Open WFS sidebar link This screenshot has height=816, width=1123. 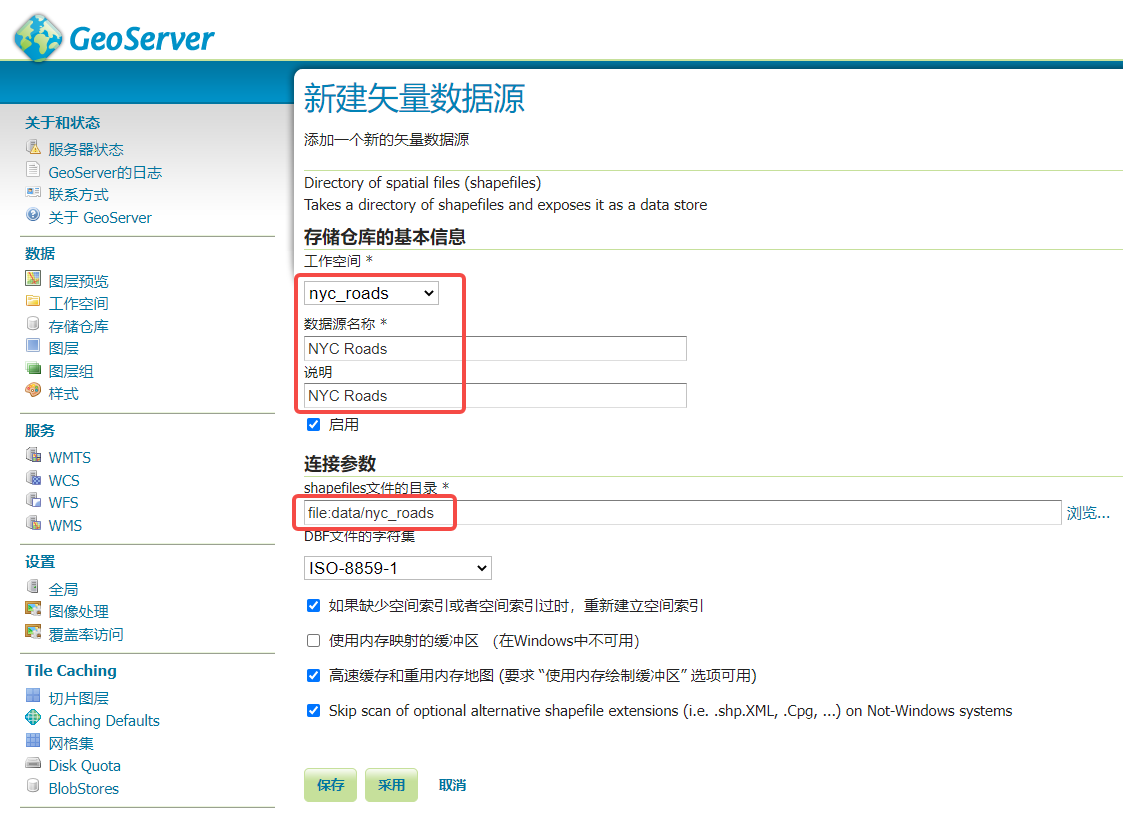[63, 503]
